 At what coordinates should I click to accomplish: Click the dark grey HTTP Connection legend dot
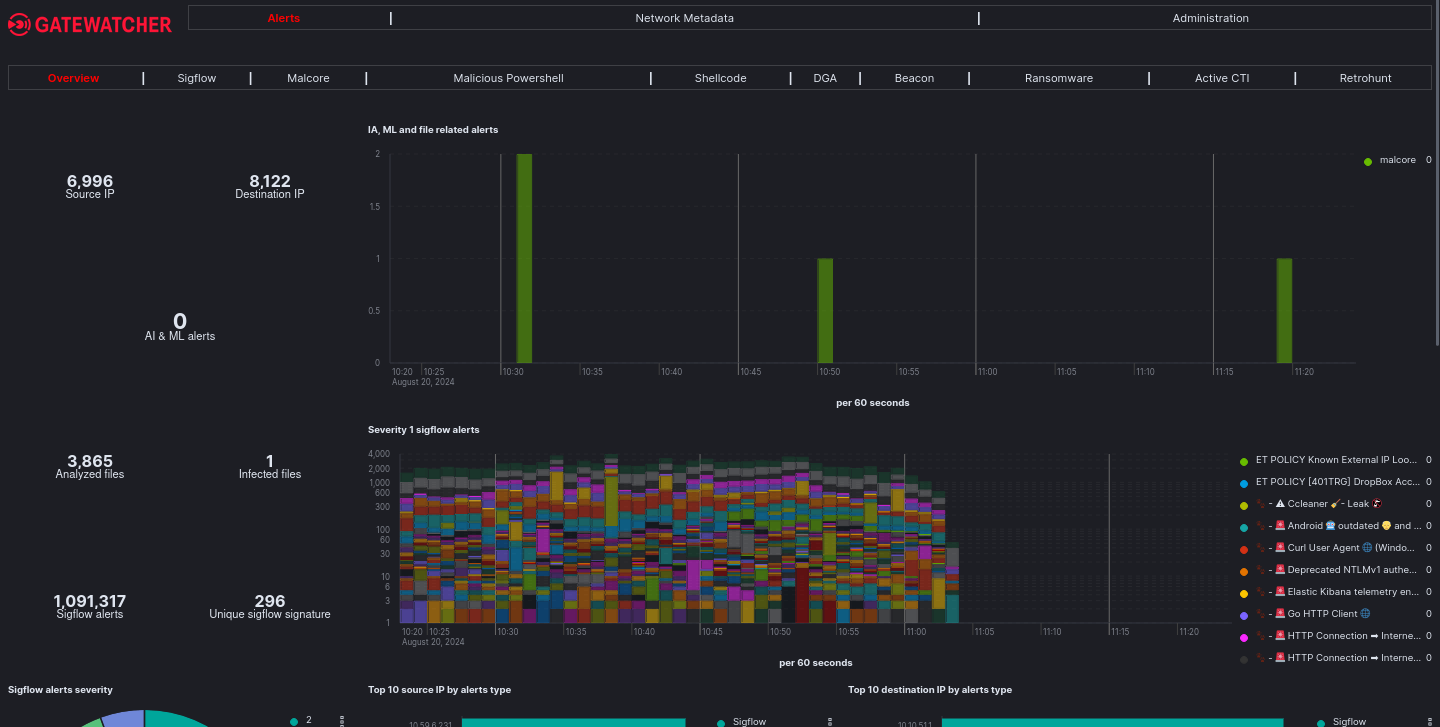(x=1244, y=659)
